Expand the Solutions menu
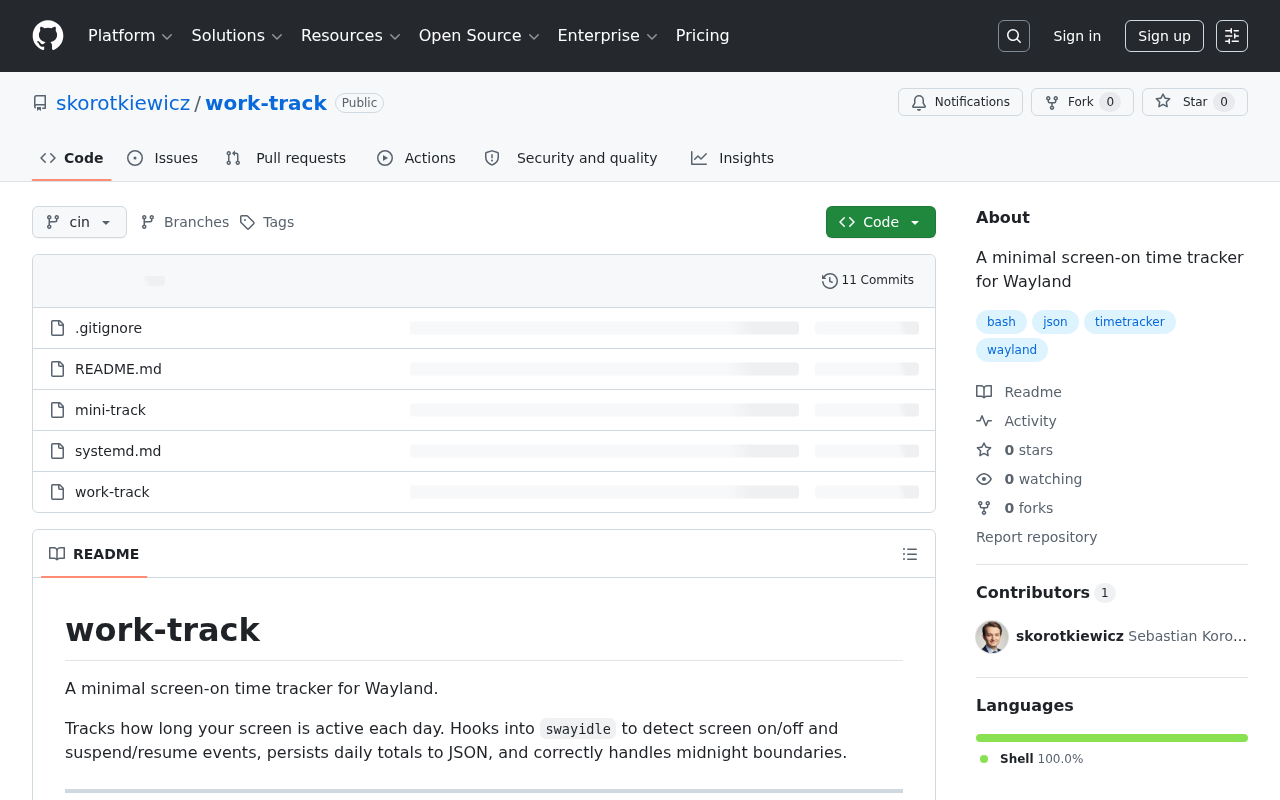 [x=237, y=36]
